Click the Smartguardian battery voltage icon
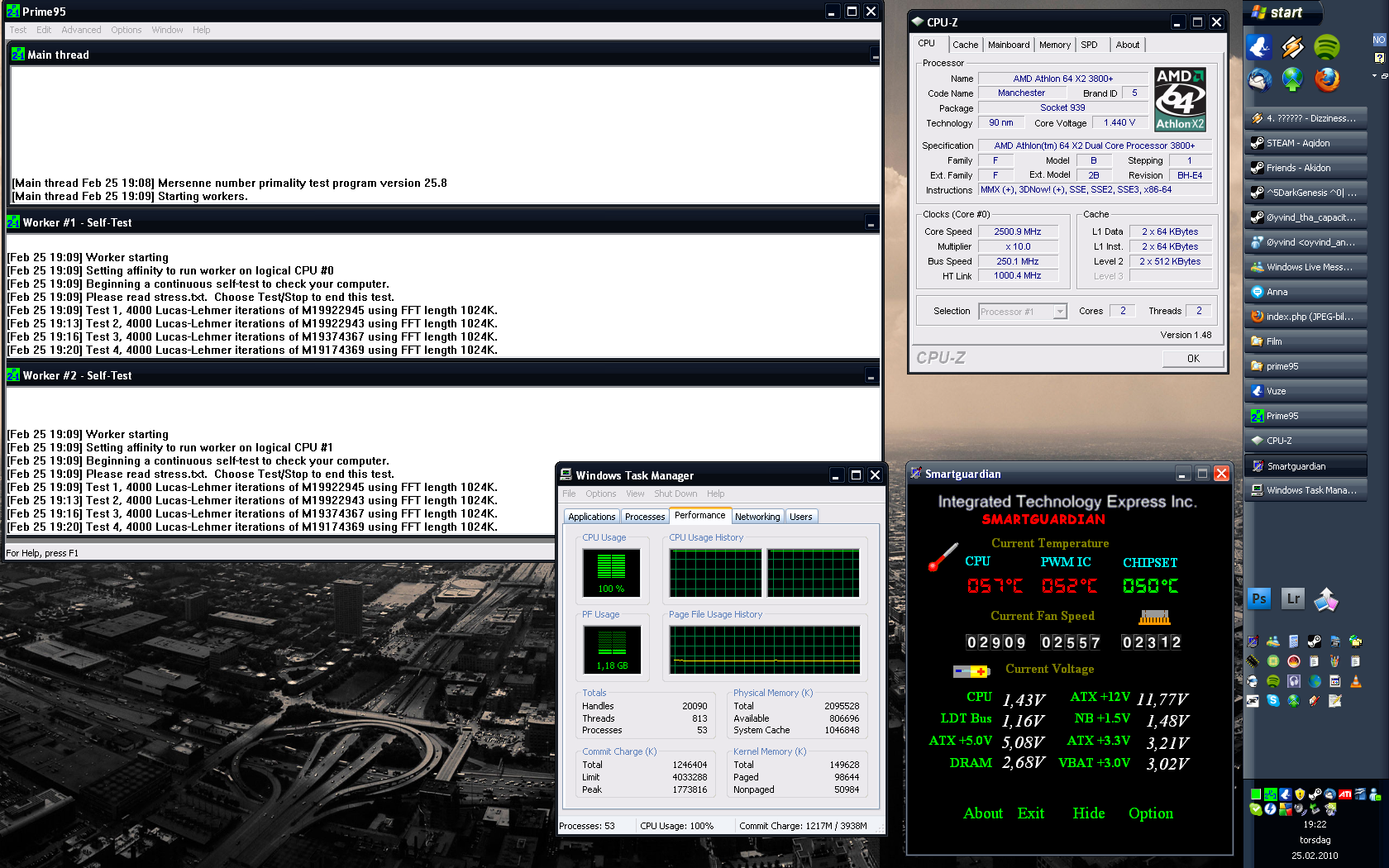Image resolution: width=1389 pixels, height=868 pixels. pos(971,671)
